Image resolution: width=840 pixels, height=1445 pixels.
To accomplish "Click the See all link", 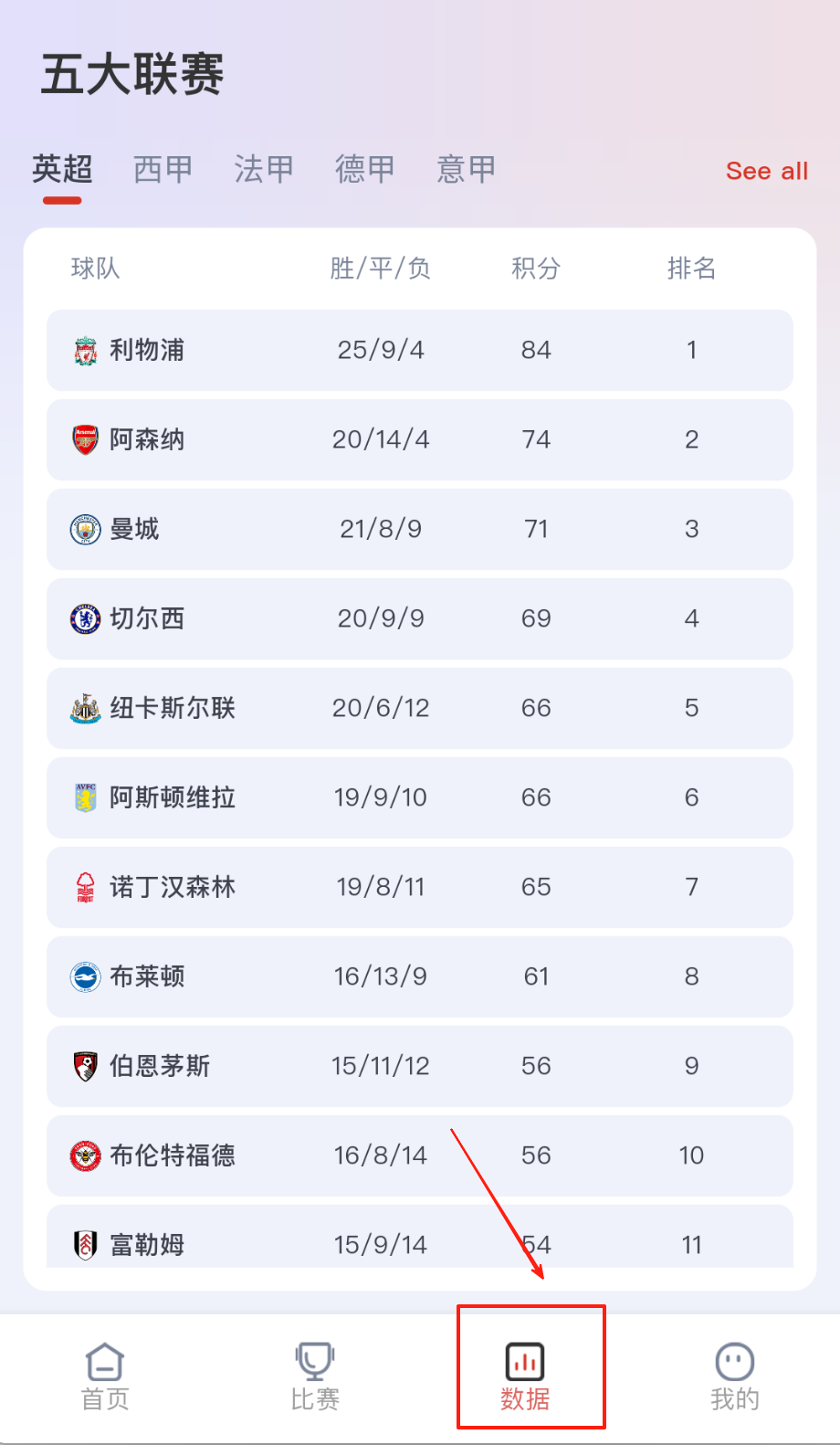I will tap(767, 172).
